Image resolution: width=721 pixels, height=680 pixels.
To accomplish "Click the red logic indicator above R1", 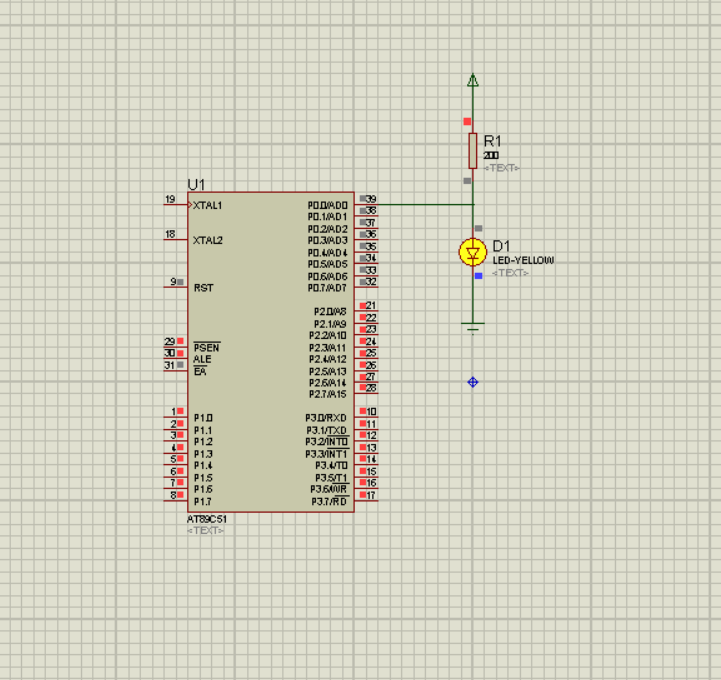I will (x=467, y=121).
